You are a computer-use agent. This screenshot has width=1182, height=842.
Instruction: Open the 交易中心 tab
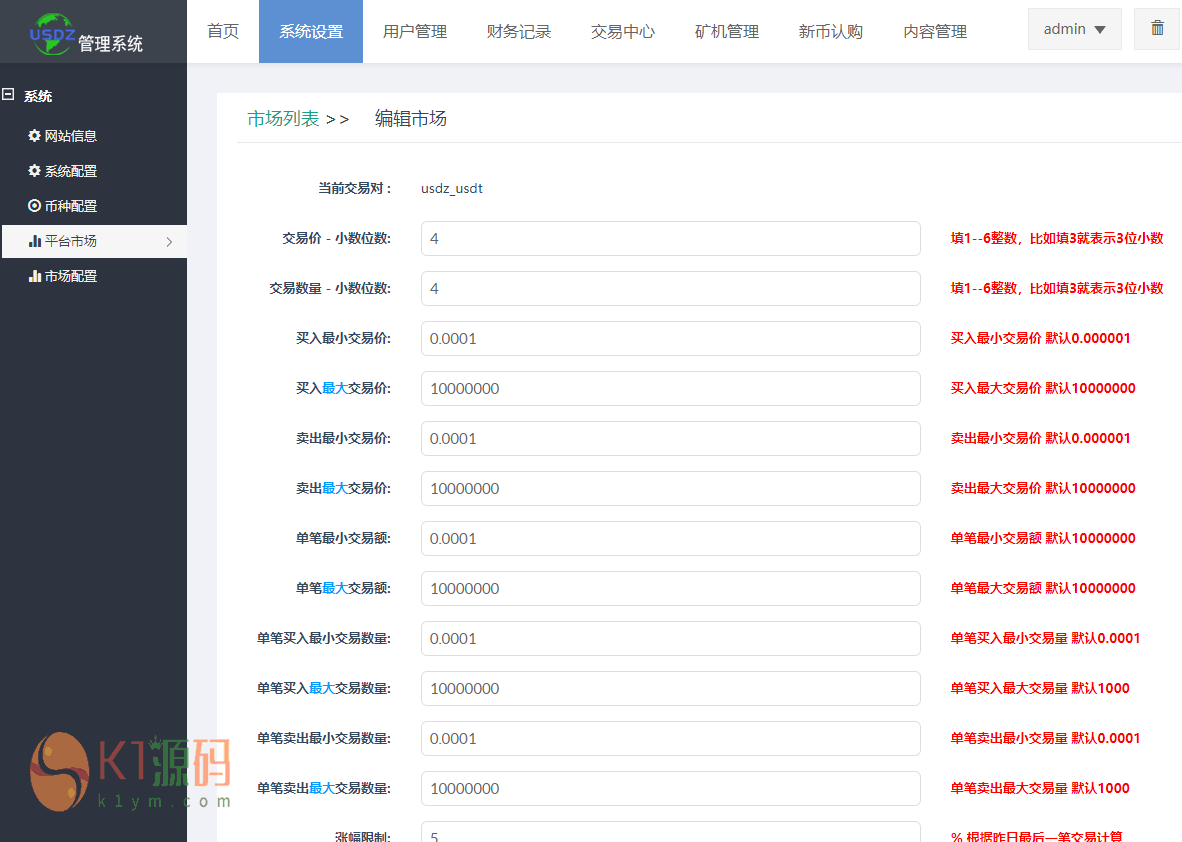(623, 31)
